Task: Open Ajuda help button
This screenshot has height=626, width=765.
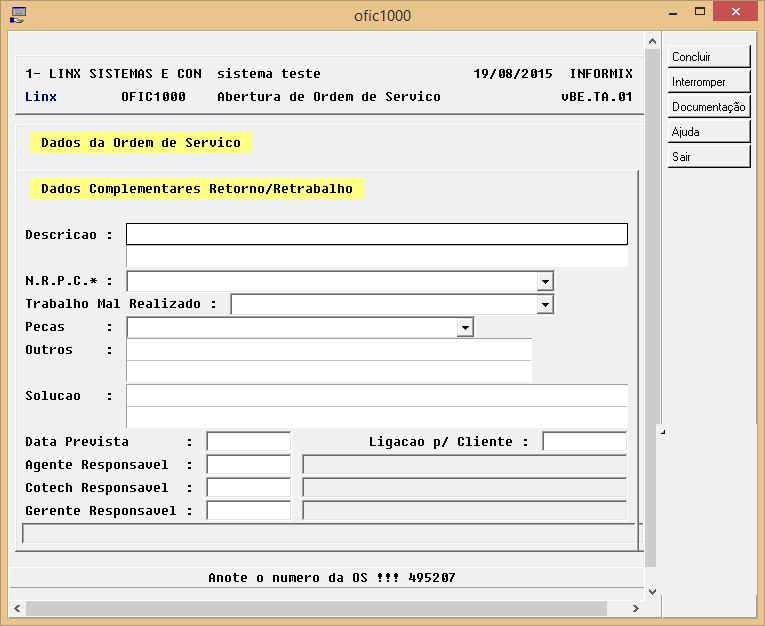Action: (x=708, y=131)
